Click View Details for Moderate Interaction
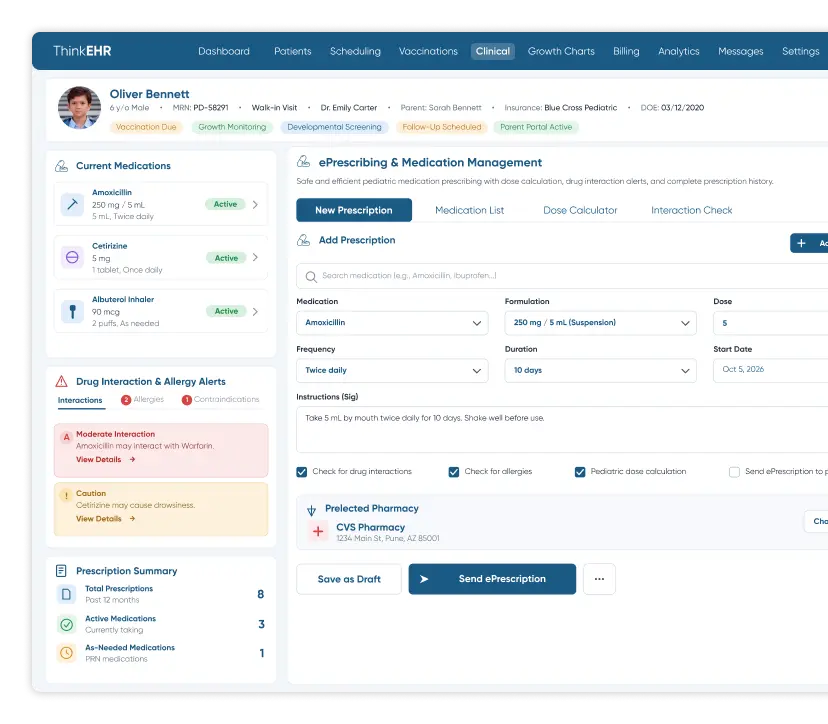 point(106,459)
